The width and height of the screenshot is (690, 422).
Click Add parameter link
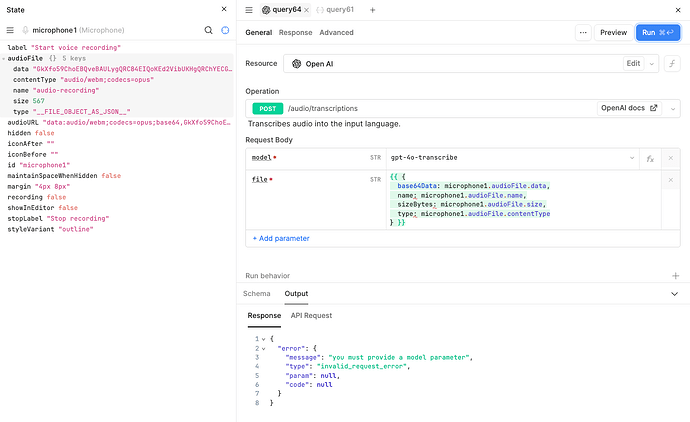pyautogui.click(x=281, y=238)
